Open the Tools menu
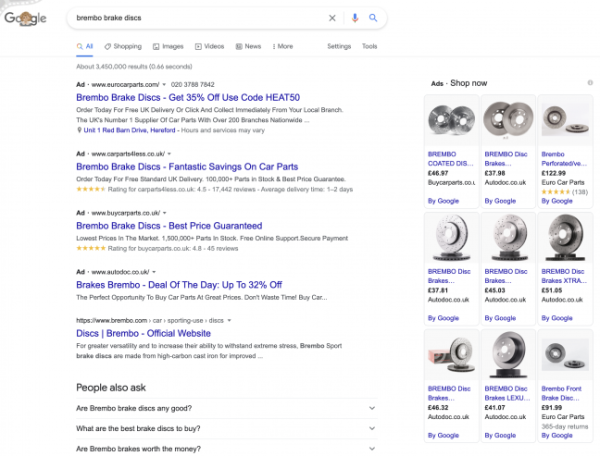The width and height of the screenshot is (600, 456). 370,46
